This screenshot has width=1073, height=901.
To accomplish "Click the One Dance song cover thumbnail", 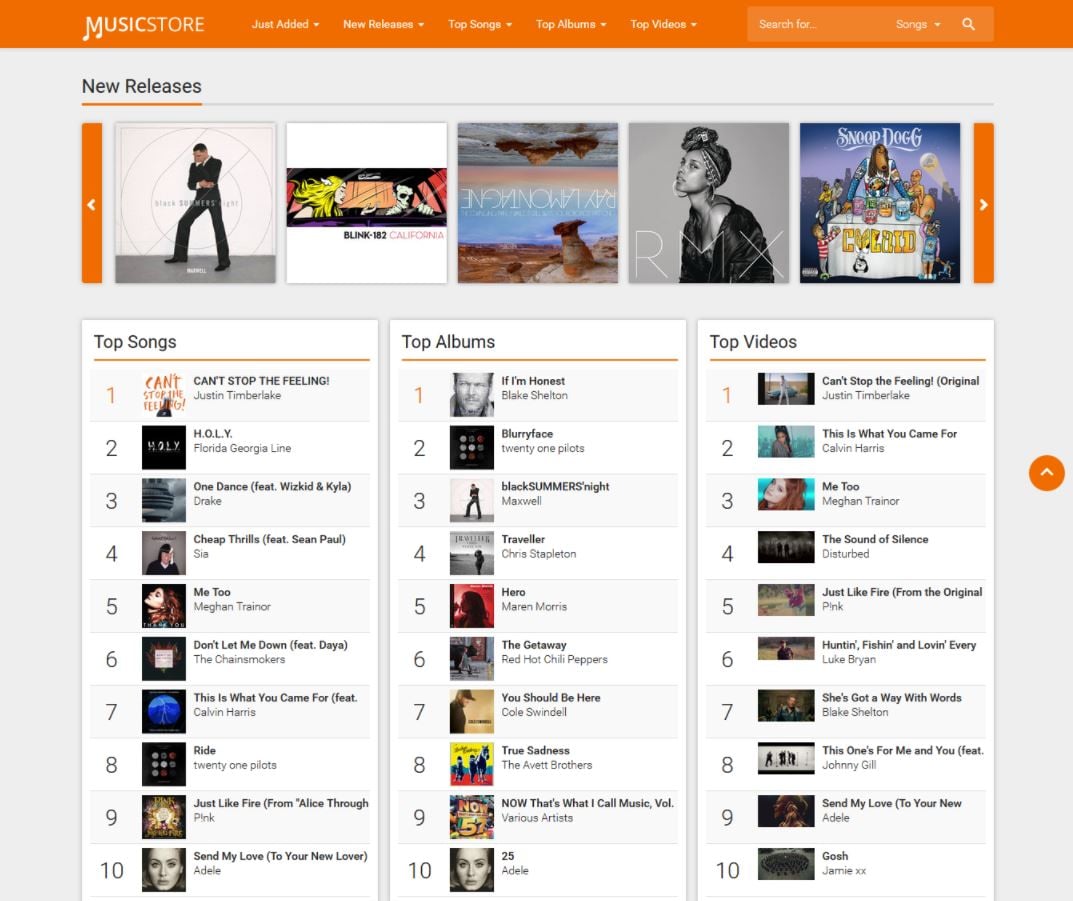I will [164, 500].
